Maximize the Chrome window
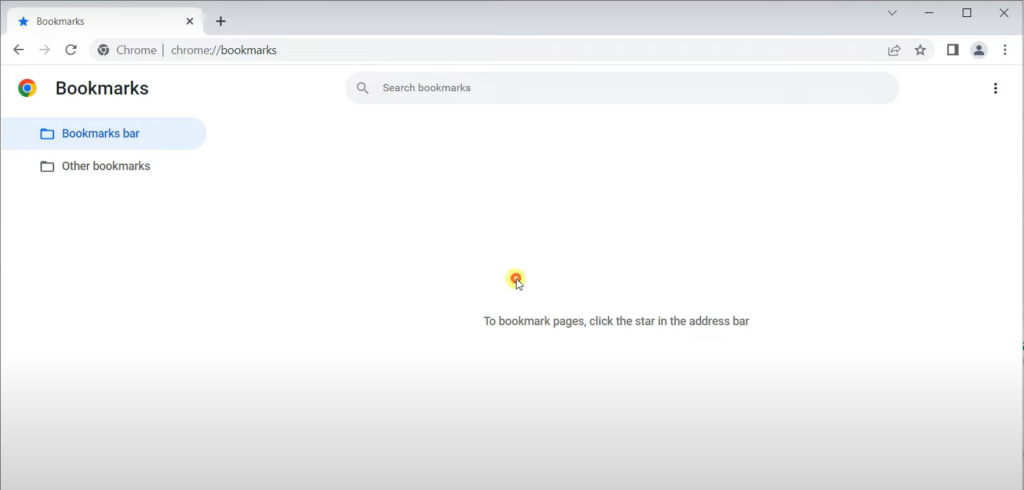The width and height of the screenshot is (1024, 490). pos(967,12)
